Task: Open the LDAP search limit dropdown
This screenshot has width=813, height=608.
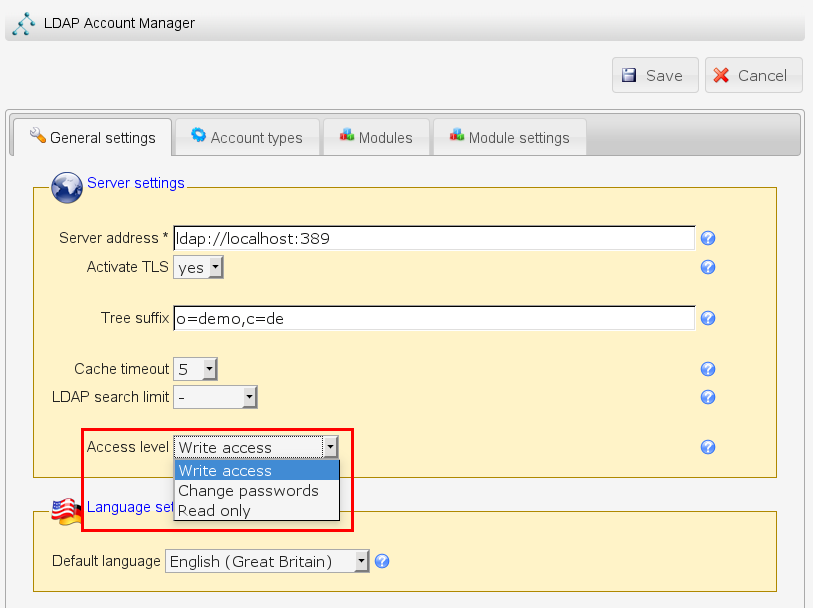Action: point(215,397)
